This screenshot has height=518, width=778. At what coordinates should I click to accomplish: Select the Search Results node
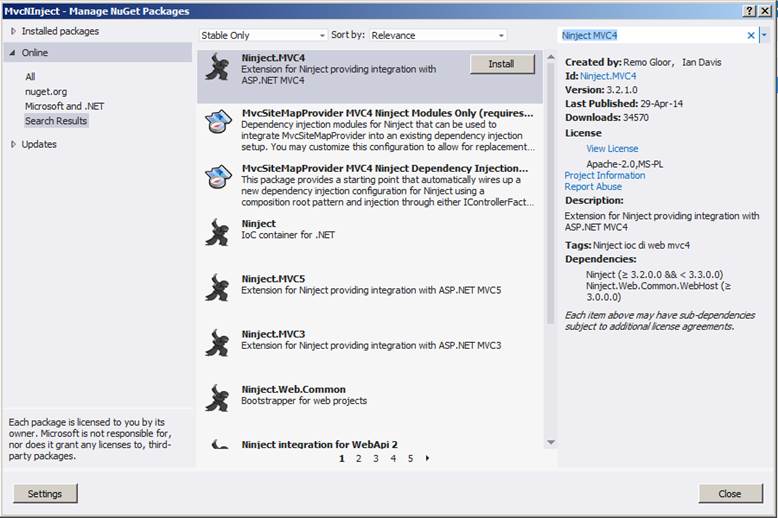click(x=56, y=121)
